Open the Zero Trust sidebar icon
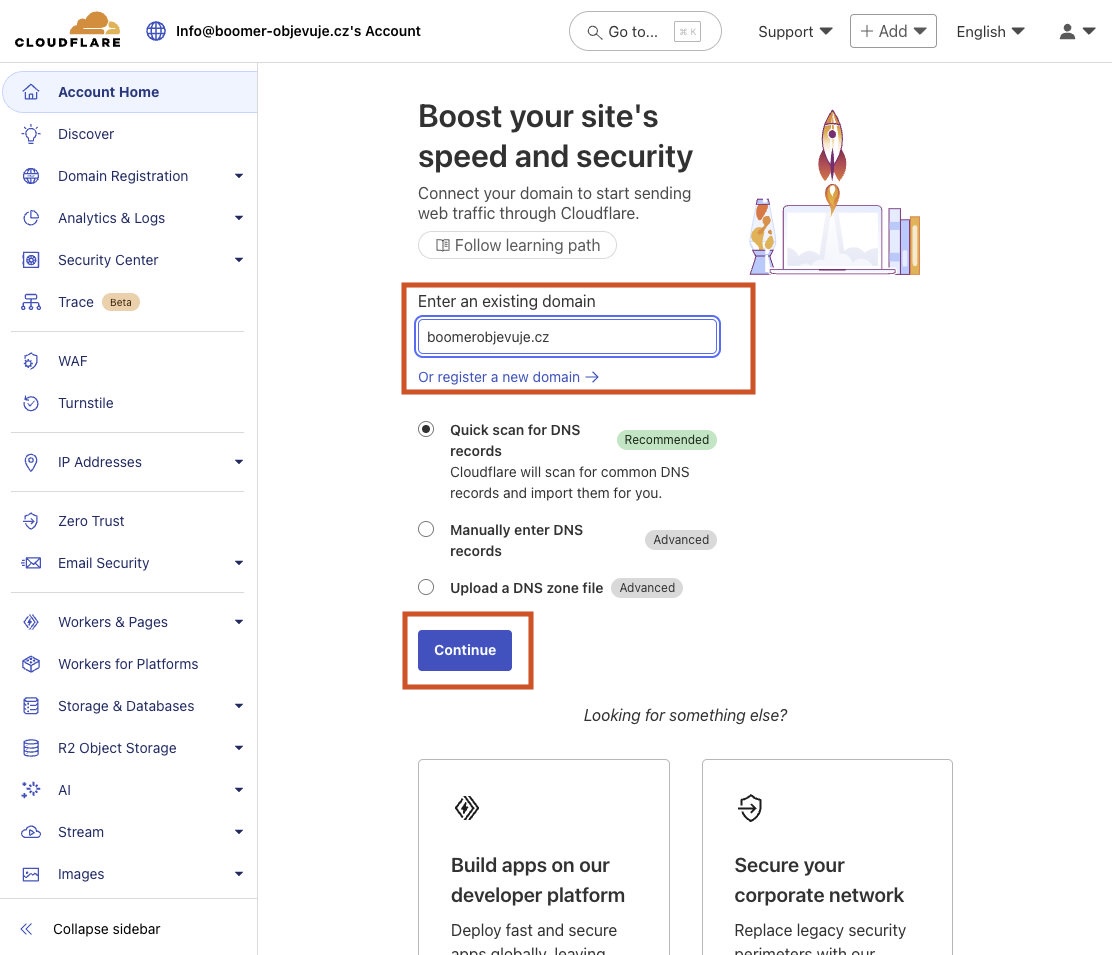Viewport: 1112px width, 955px height. tap(31, 521)
